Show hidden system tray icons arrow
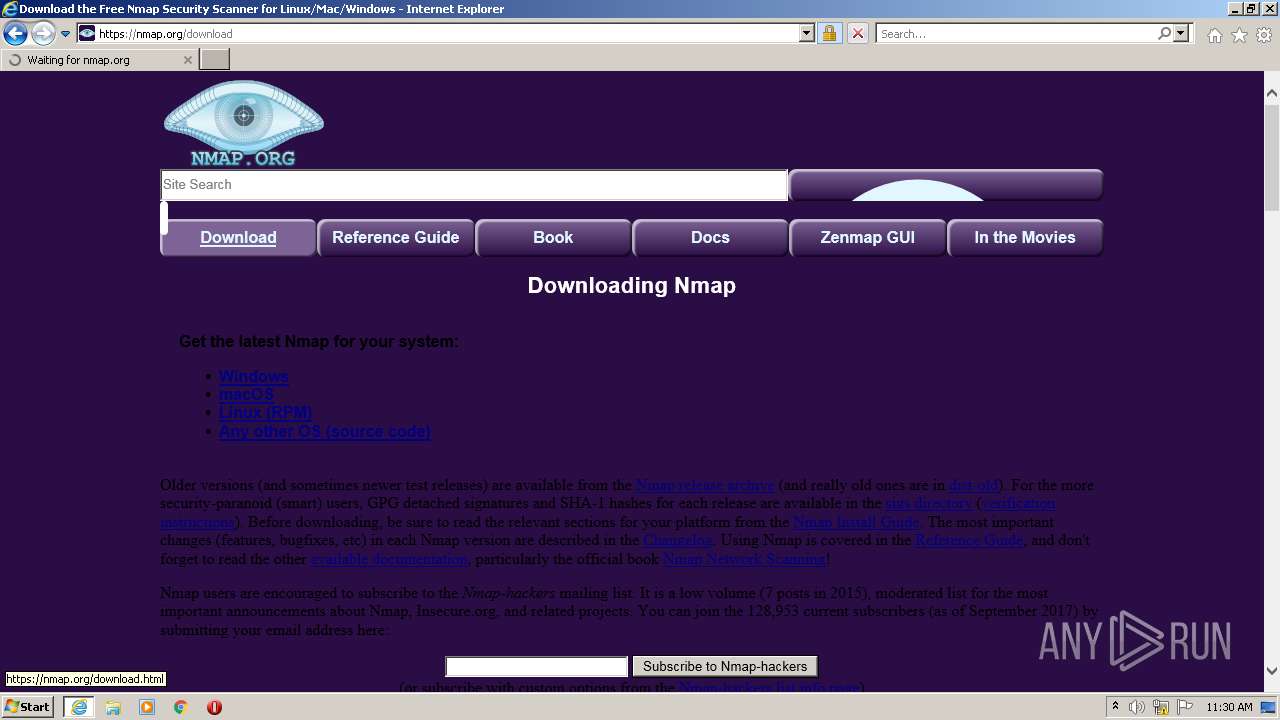Screen dimensions: 1280x720 tap(1115, 706)
